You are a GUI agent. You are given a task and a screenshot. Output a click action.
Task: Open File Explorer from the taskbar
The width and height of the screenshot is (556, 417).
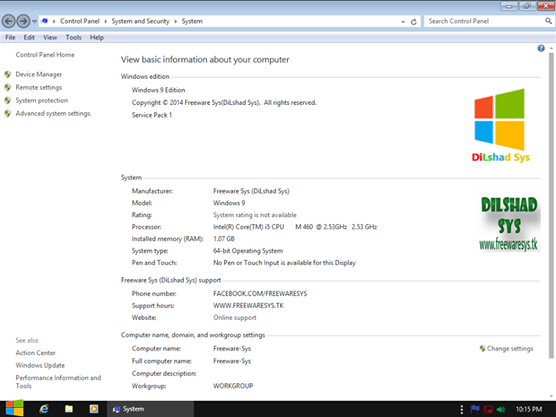click(69, 409)
